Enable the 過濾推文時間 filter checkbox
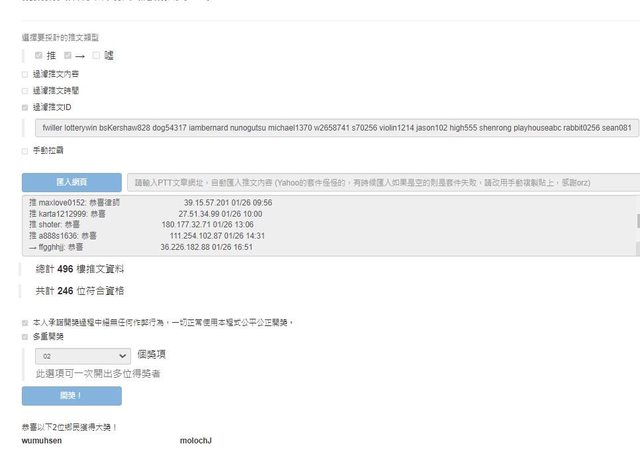This screenshot has width=640, height=452. (25, 90)
